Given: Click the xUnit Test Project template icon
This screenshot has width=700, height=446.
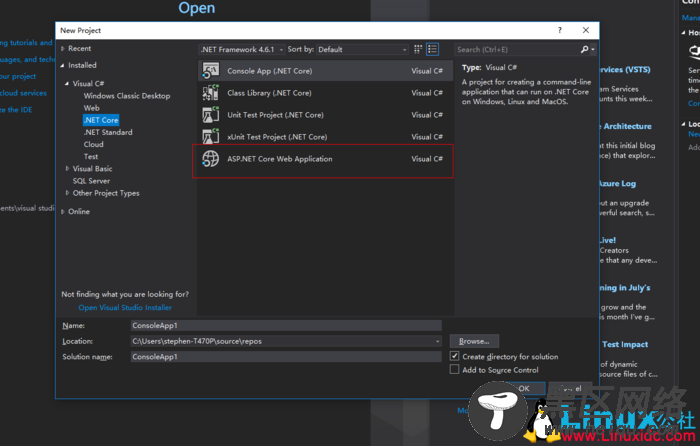Looking at the screenshot, I should pyautogui.click(x=210, y=137).
